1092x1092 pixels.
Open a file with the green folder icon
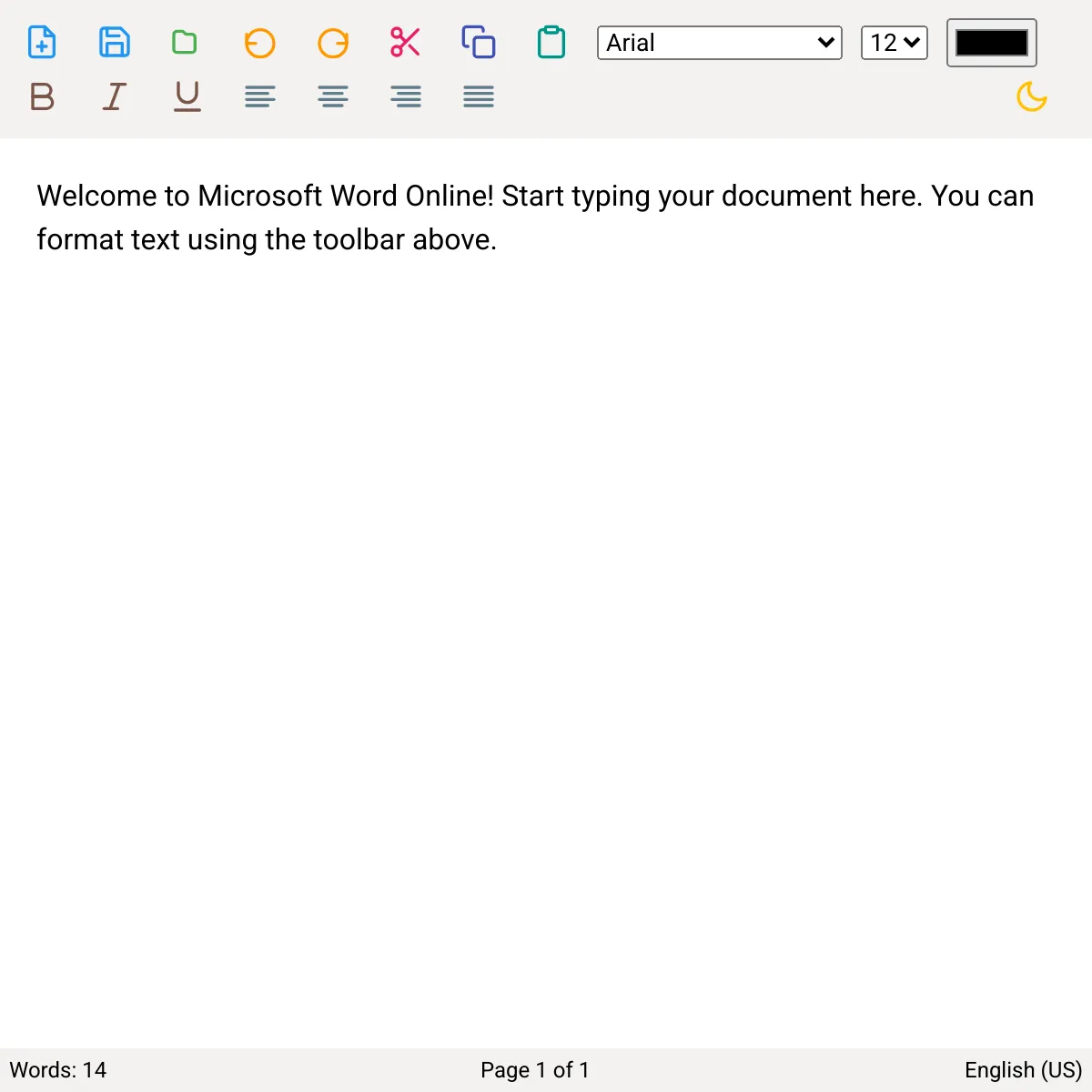tap(185, 43)
